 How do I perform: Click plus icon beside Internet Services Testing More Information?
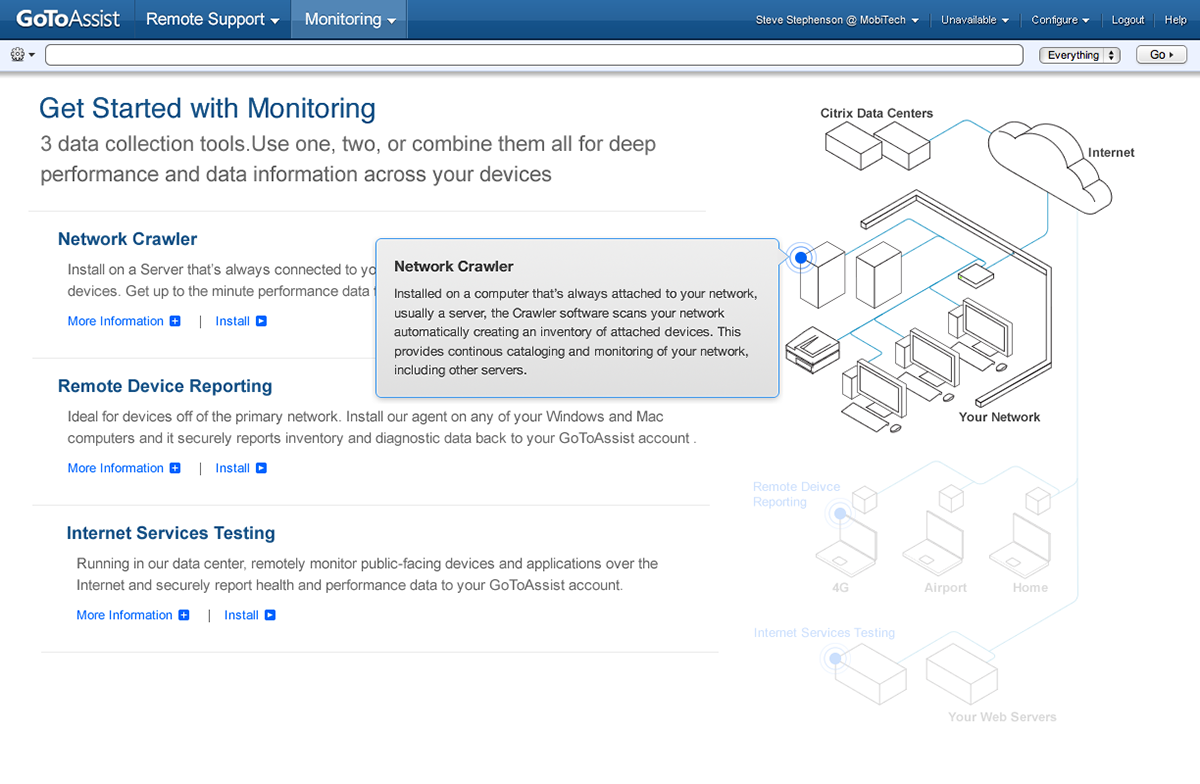pos(184,615)
